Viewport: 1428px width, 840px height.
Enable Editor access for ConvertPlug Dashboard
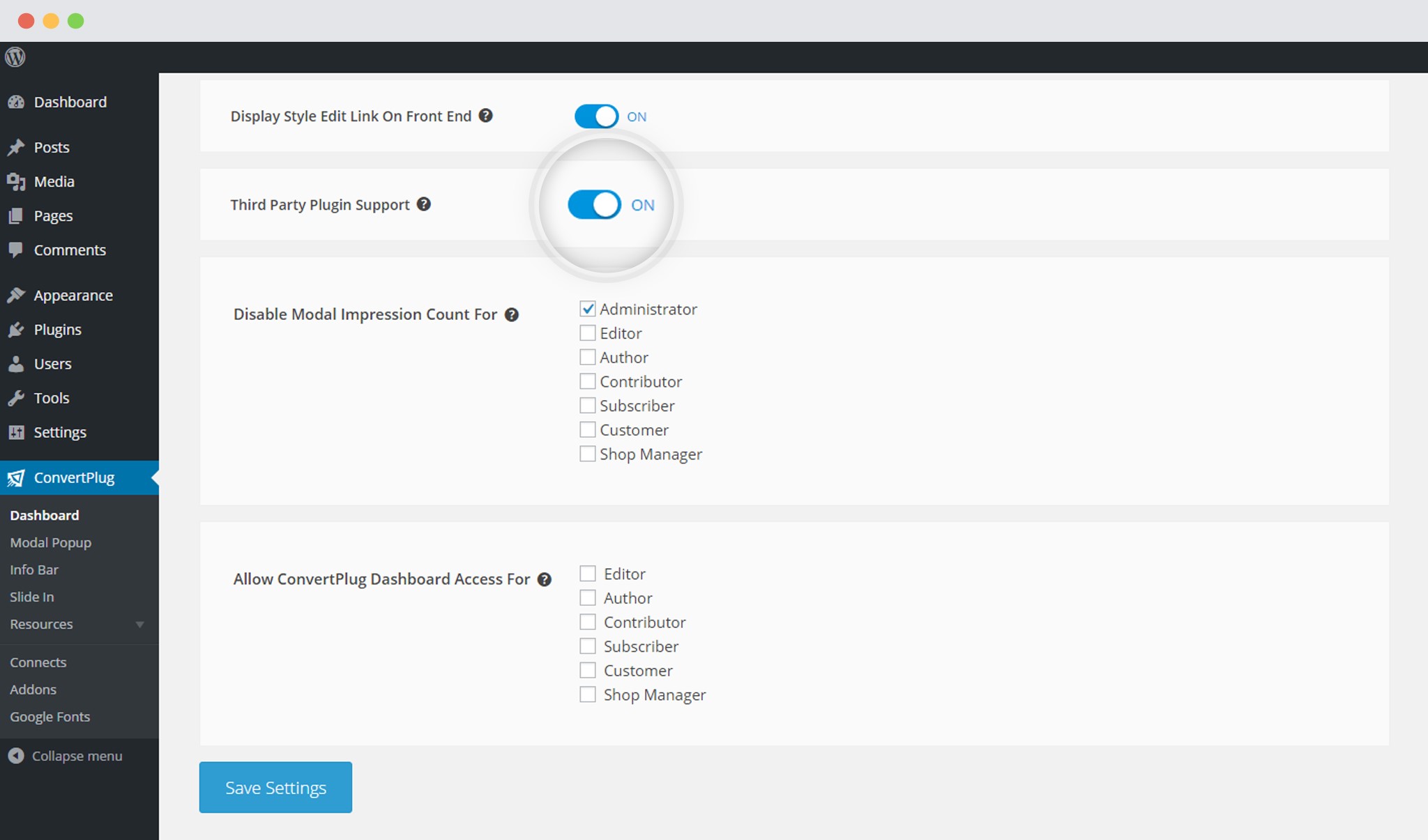(588, 573)
